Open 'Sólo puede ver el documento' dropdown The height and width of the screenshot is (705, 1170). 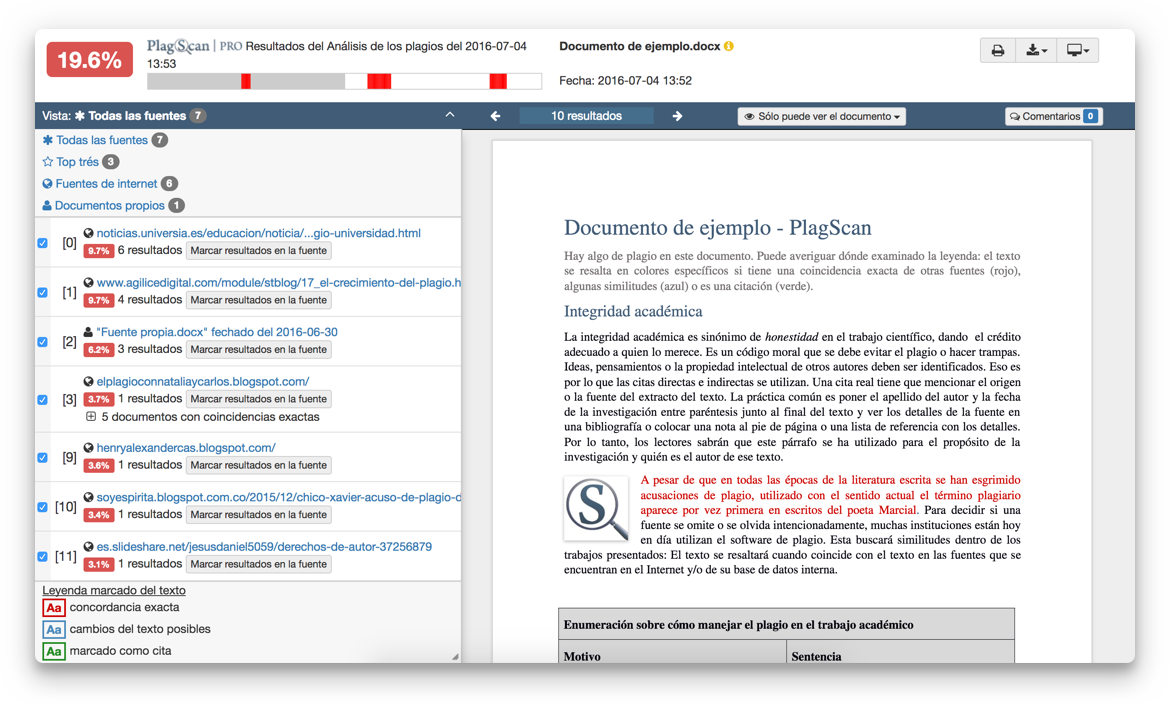pos(822,116)
